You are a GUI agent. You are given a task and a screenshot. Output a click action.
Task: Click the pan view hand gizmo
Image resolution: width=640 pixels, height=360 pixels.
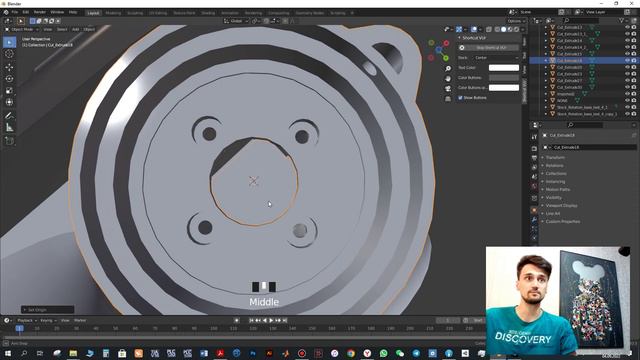448,78
